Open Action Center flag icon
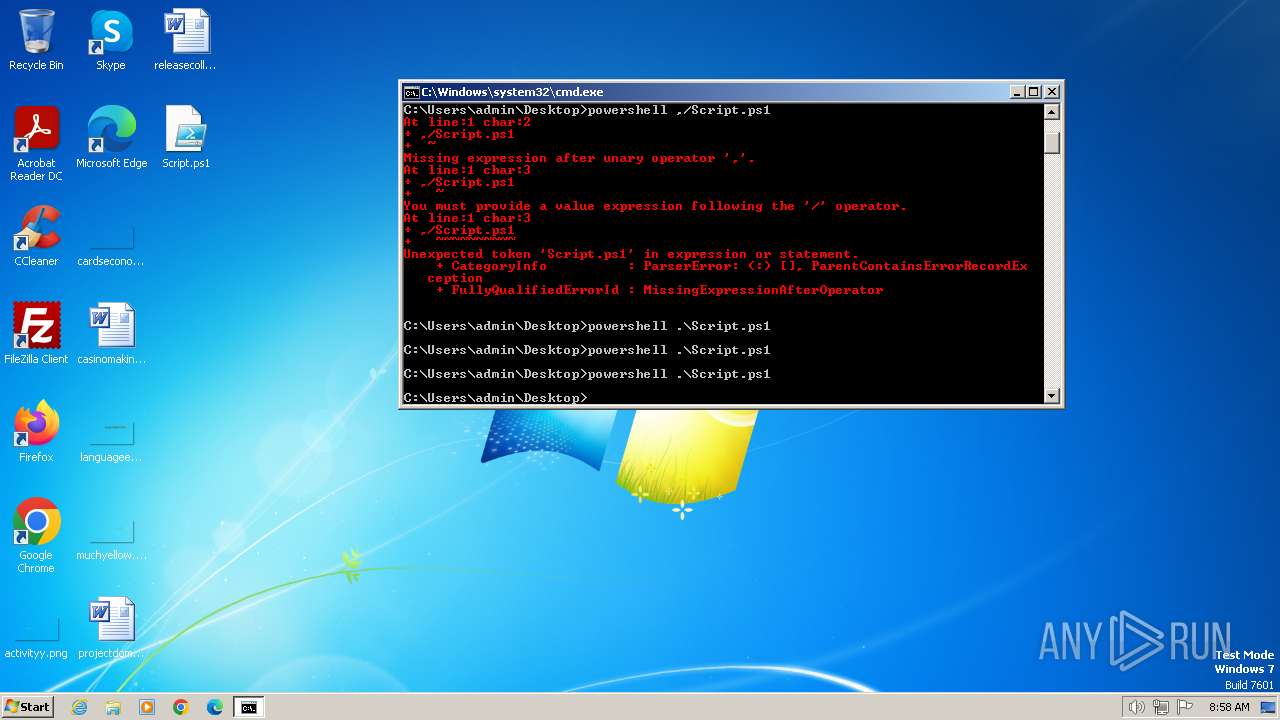The width and height of the screenshot is (1280, 720). pyautogui.click(x=1185, y=707)
